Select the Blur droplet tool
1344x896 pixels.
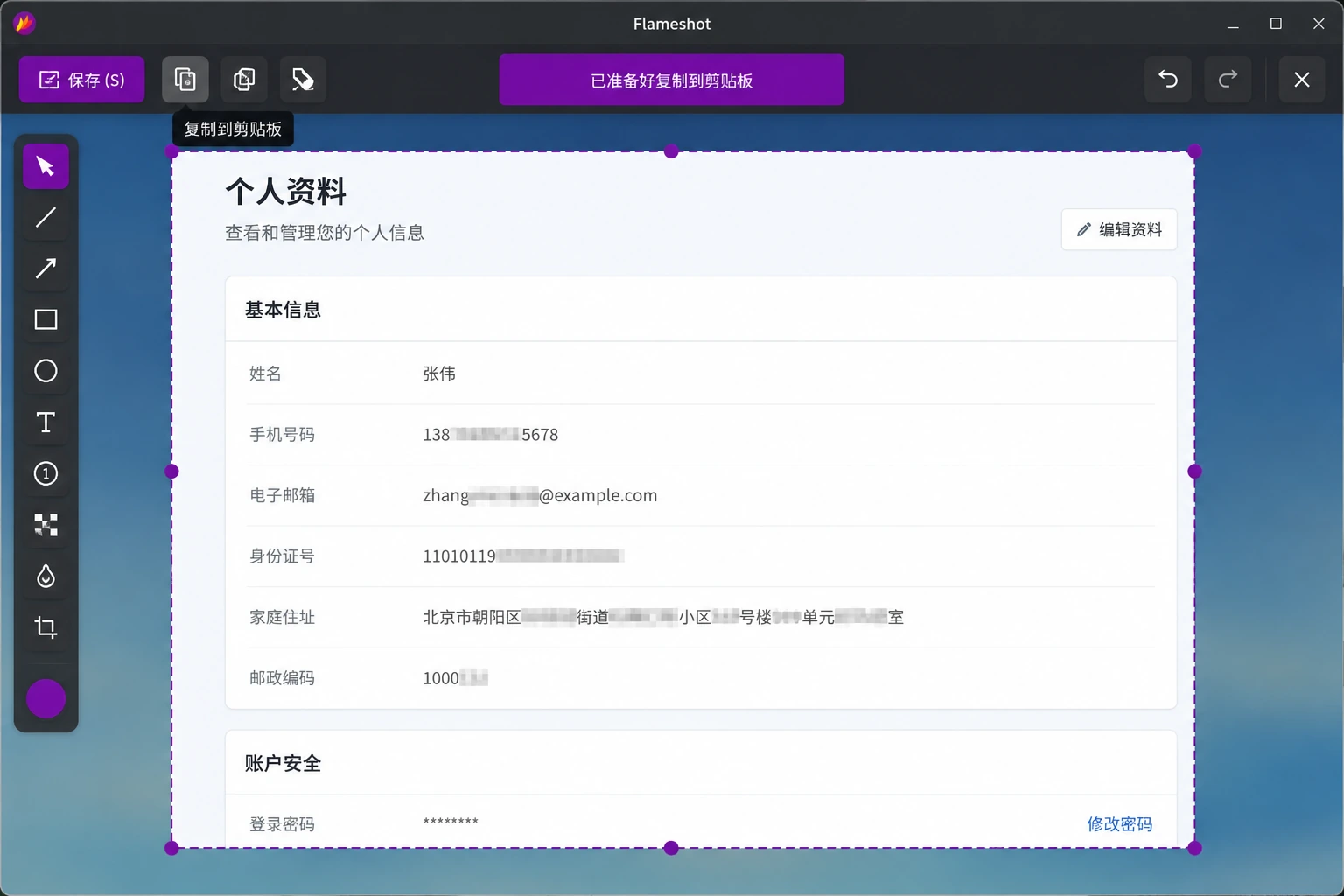(x=45, y=577)
